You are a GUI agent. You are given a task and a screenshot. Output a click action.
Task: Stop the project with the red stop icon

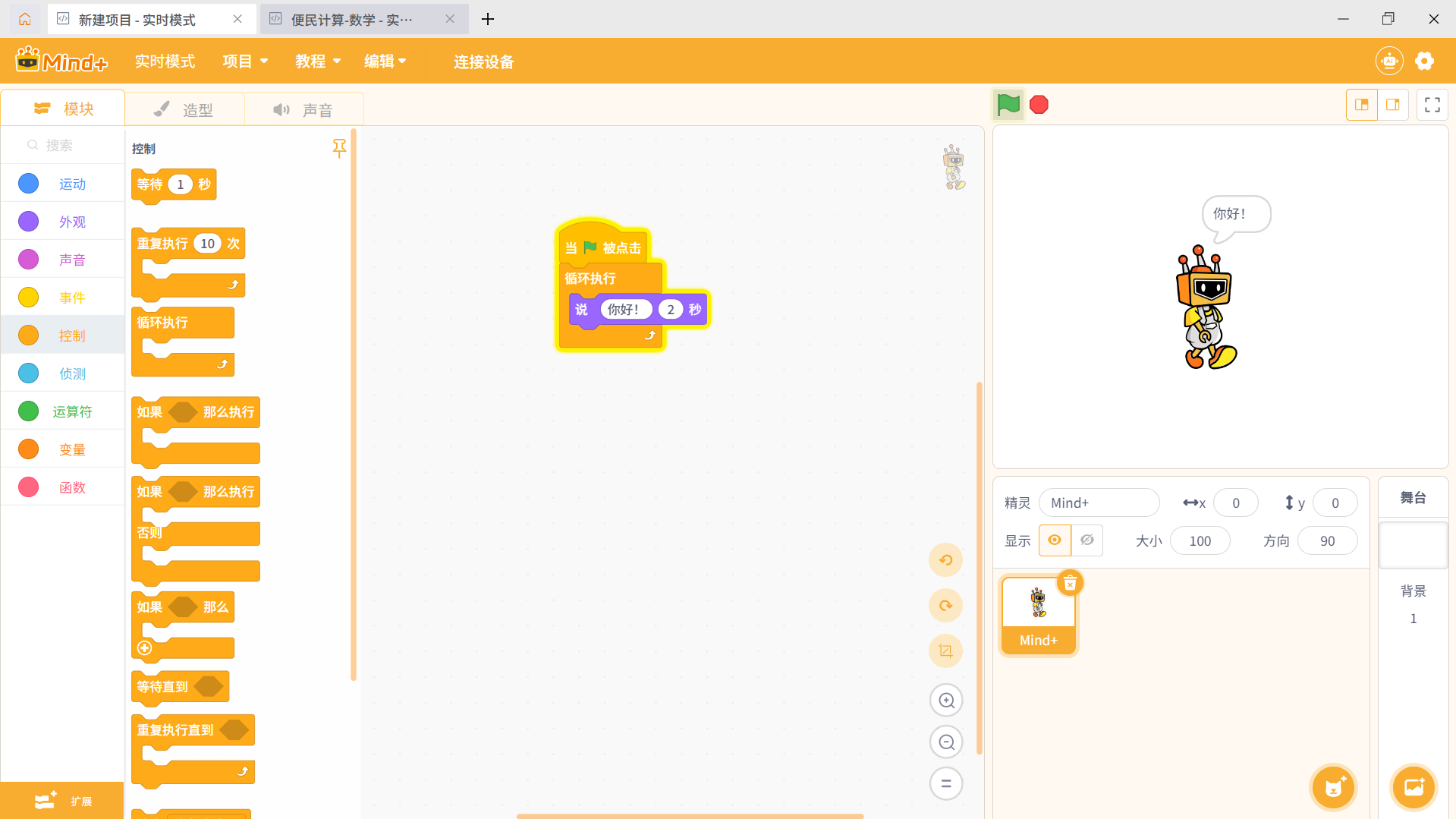click(x=1038, y=104)
